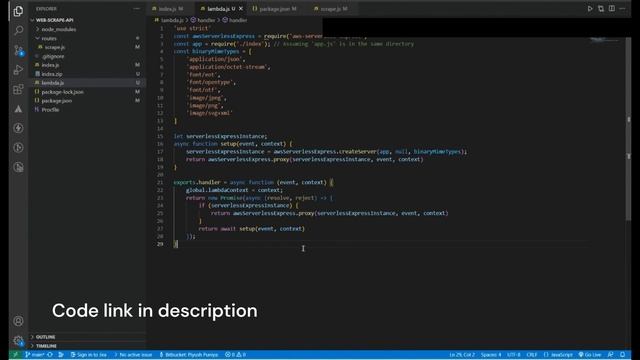Click the 'use strict' text on line 1
This screenshot has width=640, height=360.
pos(192,28)
